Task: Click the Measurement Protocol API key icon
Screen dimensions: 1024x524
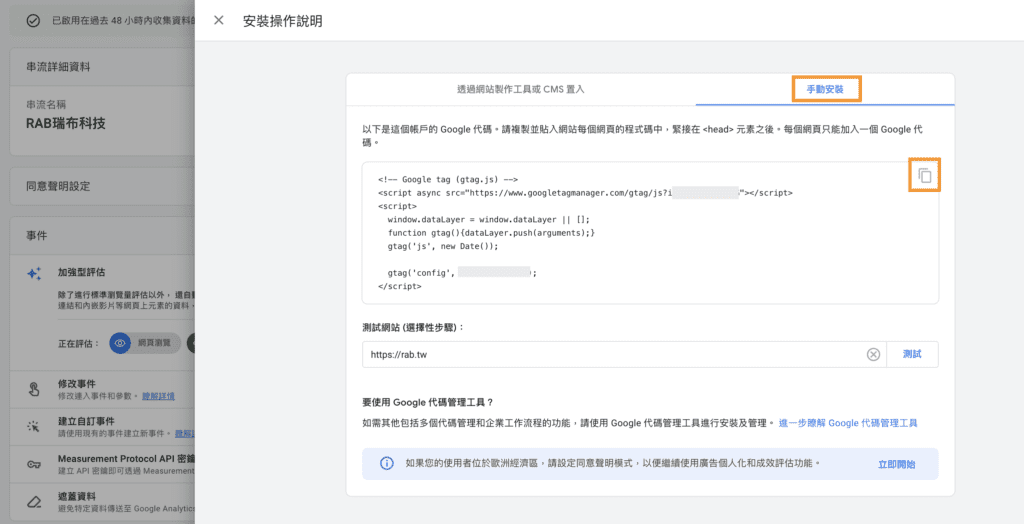Action: coord(34,464)
